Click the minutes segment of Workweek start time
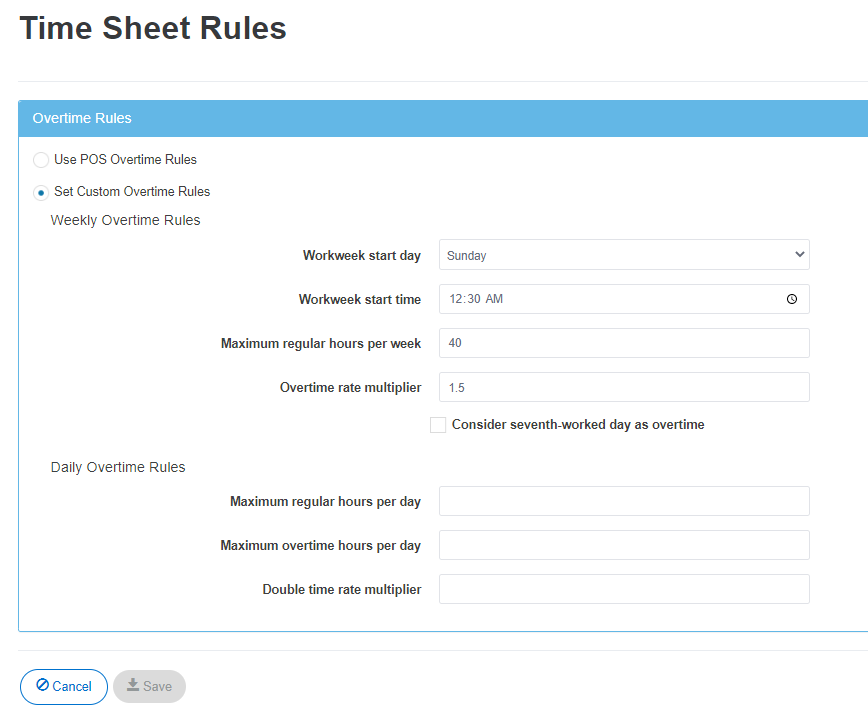 tap(474, 299)
